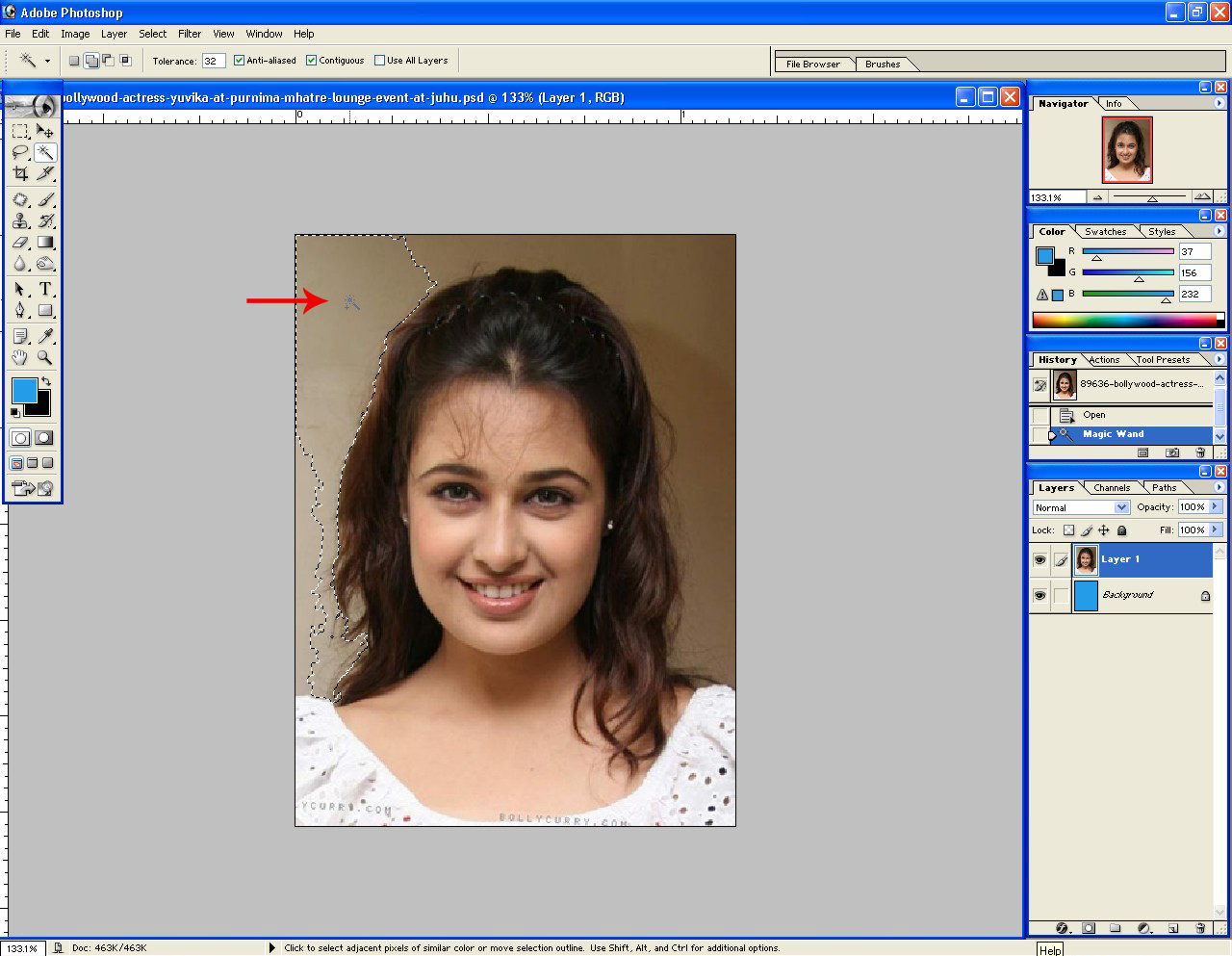The image size is (1232, 956).
Task: Open status bar info options arrow
Action: coord(271,948)
